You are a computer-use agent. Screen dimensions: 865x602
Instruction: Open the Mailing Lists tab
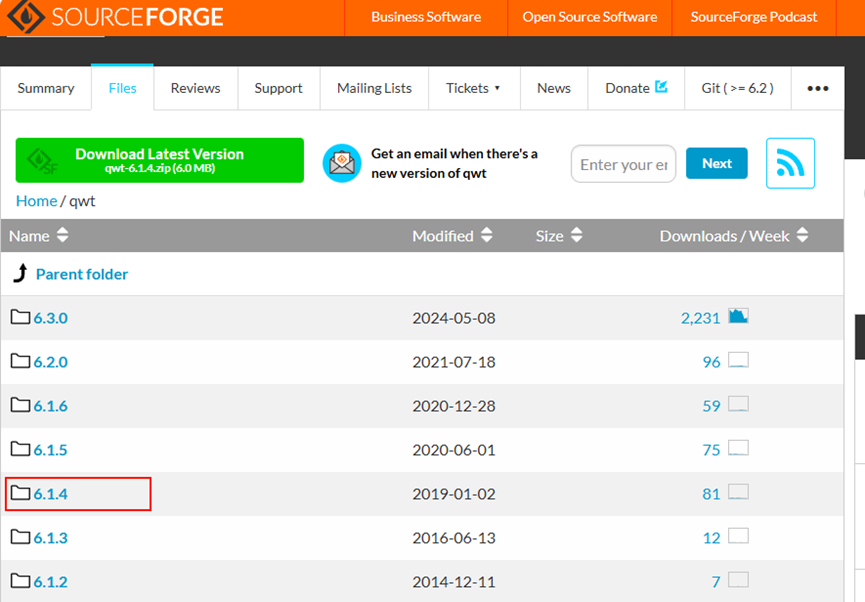point(374,88)
